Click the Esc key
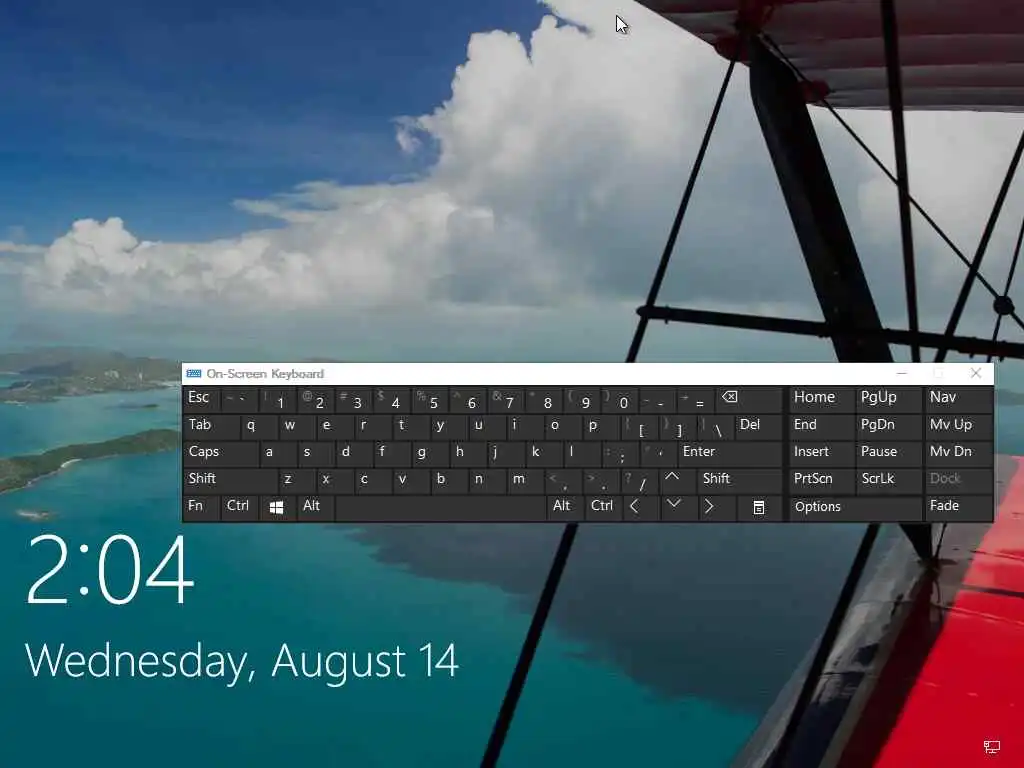Screen dimensions: 1024x768 coord(202,399)
